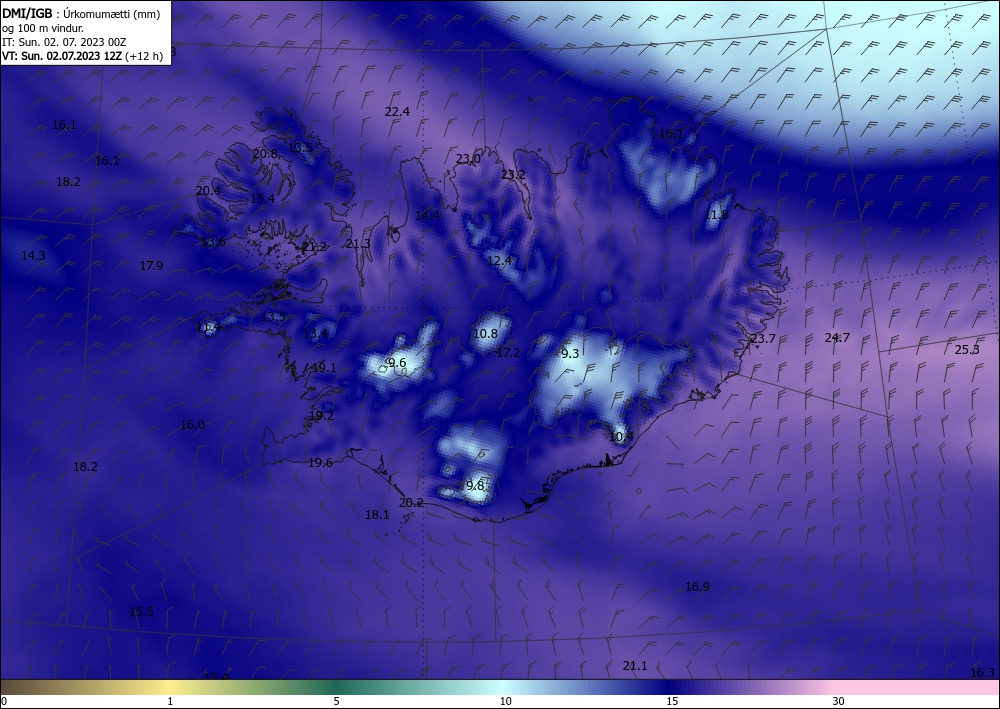Screen dimensions: 1000x709
Task: Click the 20.2 value label
Action: click(x=411, y=502)
